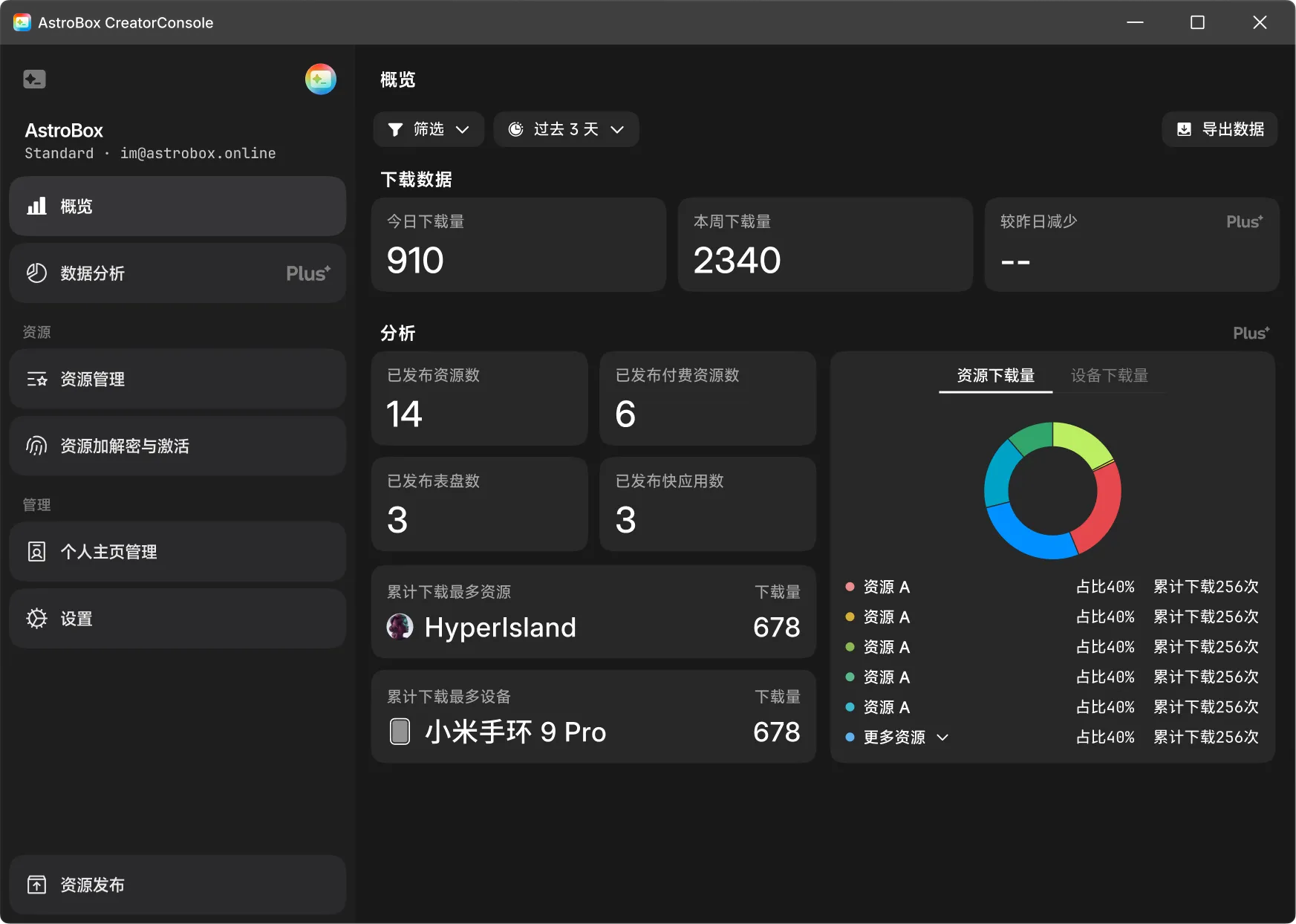Screen dimensions: 1296x924
Task: Switch to the 设备下载量 tab
Action: pos(1108,376)
